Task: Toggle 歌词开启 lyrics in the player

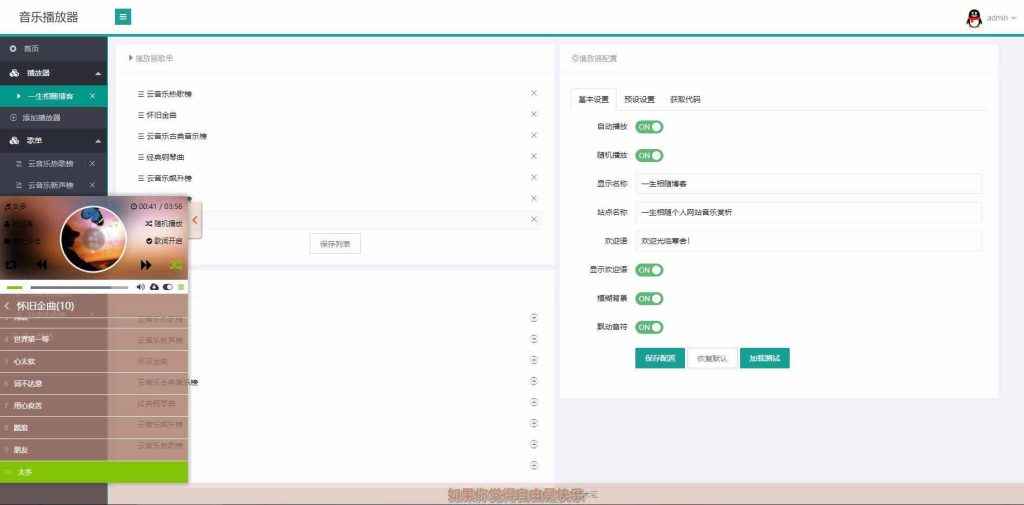Action: [x=164, y=241]
